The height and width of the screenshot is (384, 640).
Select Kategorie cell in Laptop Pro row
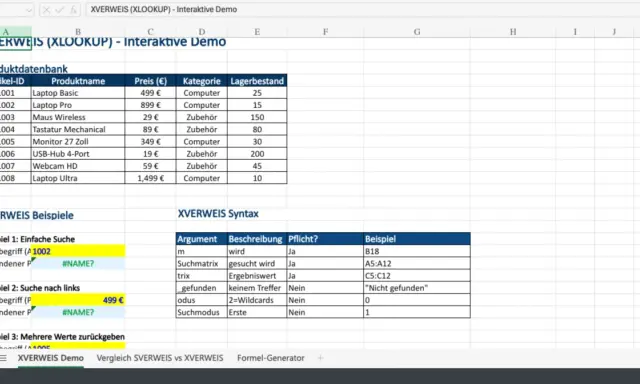(202, 105)
